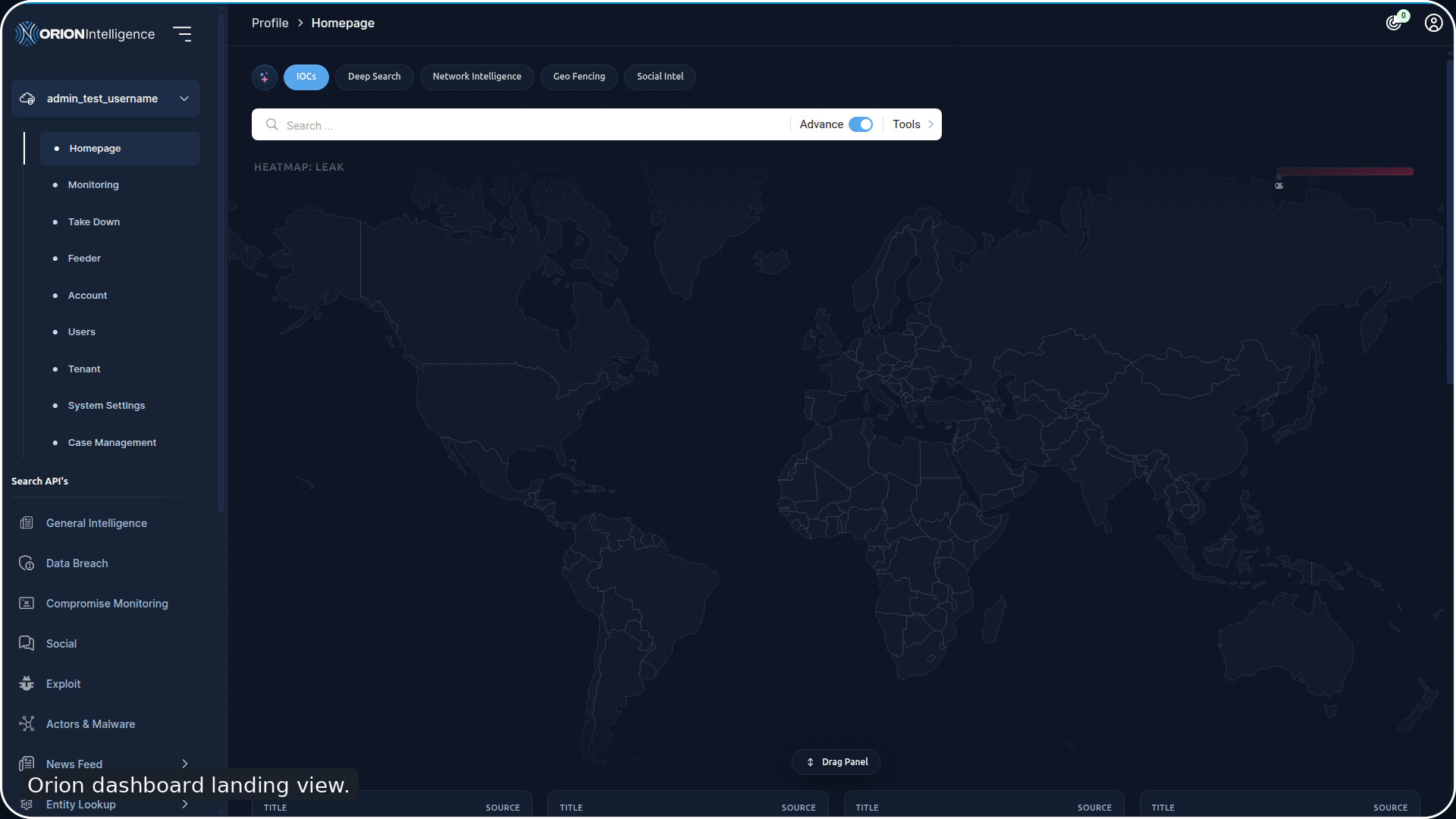Expand the admin_test_username dropdown
This screenshot has height=819, width=1456.
tap(184, 99)
